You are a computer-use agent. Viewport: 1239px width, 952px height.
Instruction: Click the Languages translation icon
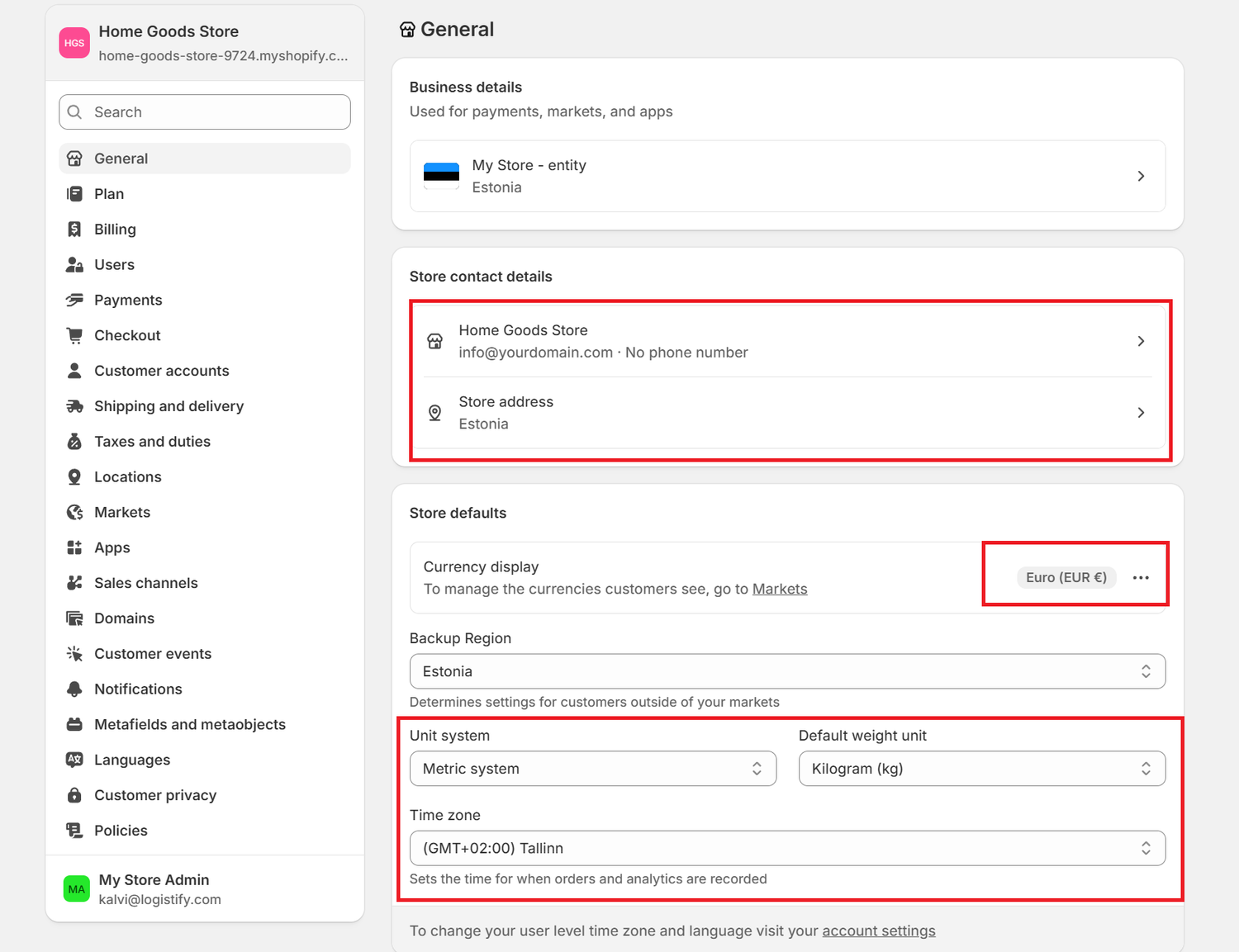[74, 760]
